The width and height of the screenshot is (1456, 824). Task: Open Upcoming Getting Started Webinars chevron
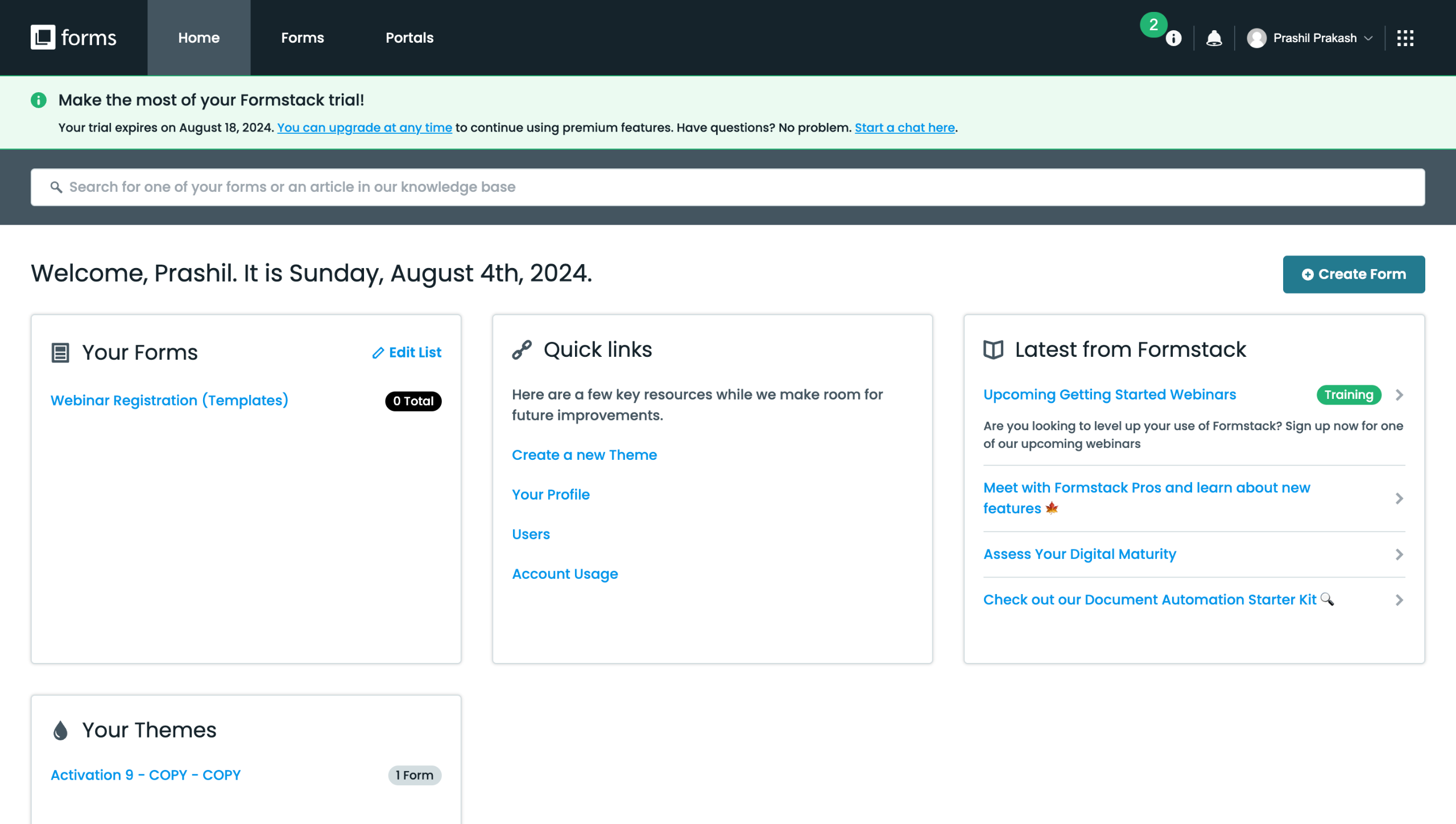point(1399,395)
